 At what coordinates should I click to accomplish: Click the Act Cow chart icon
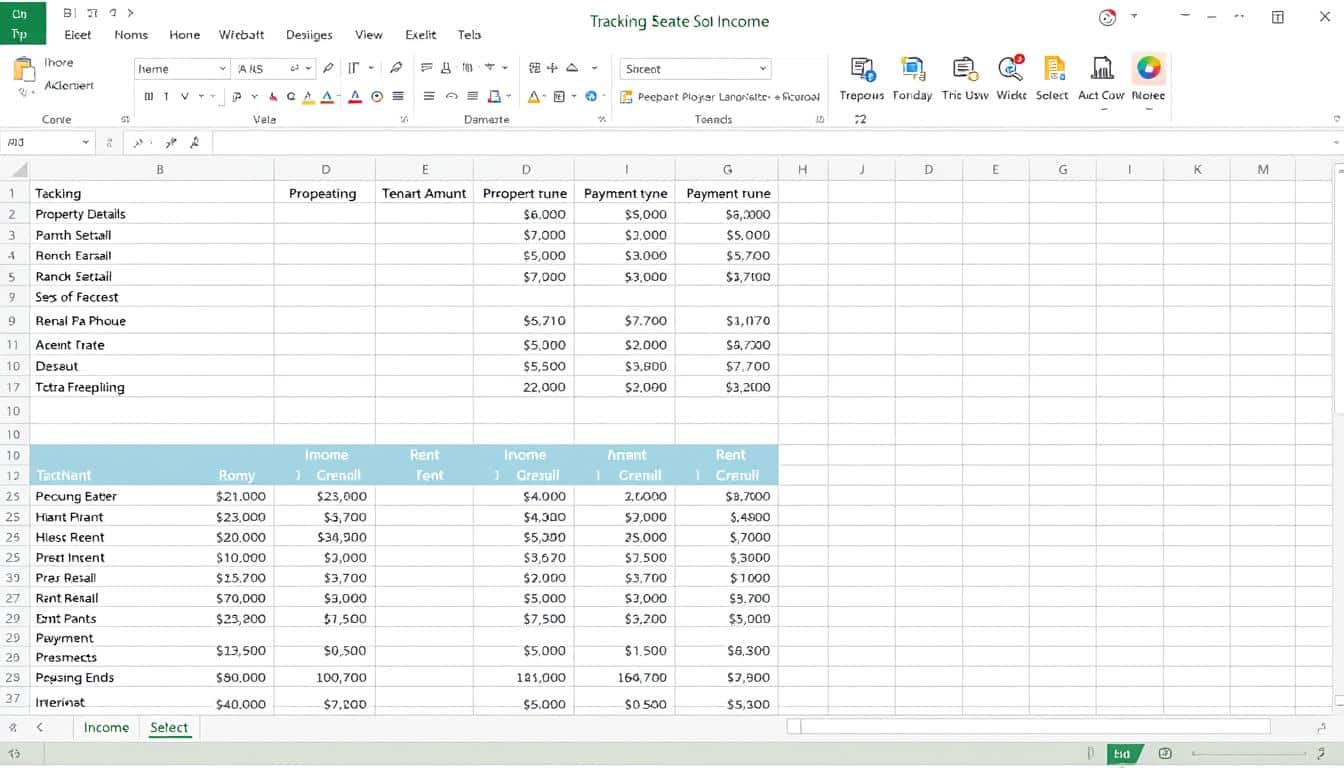(1102, 68)
